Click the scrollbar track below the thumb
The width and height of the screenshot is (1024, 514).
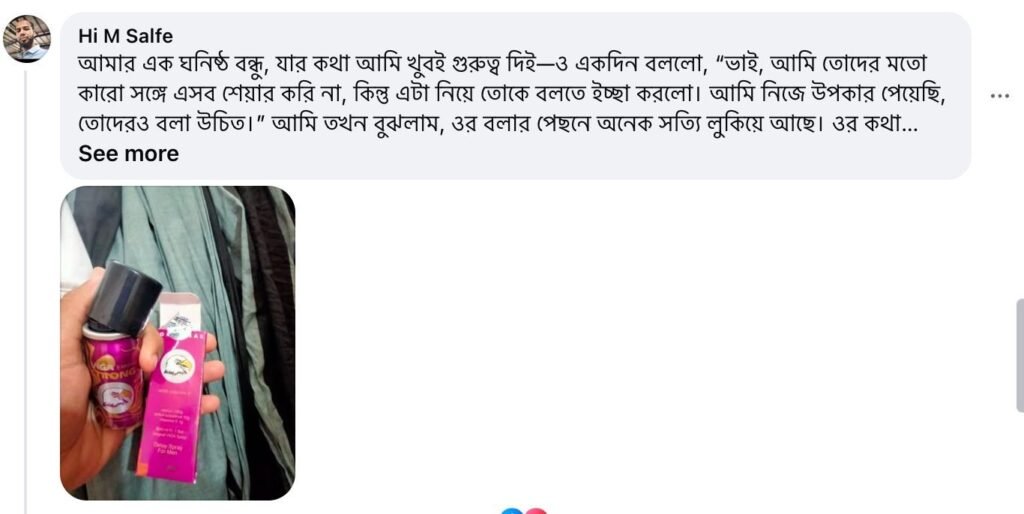(x=1020, y=463)
